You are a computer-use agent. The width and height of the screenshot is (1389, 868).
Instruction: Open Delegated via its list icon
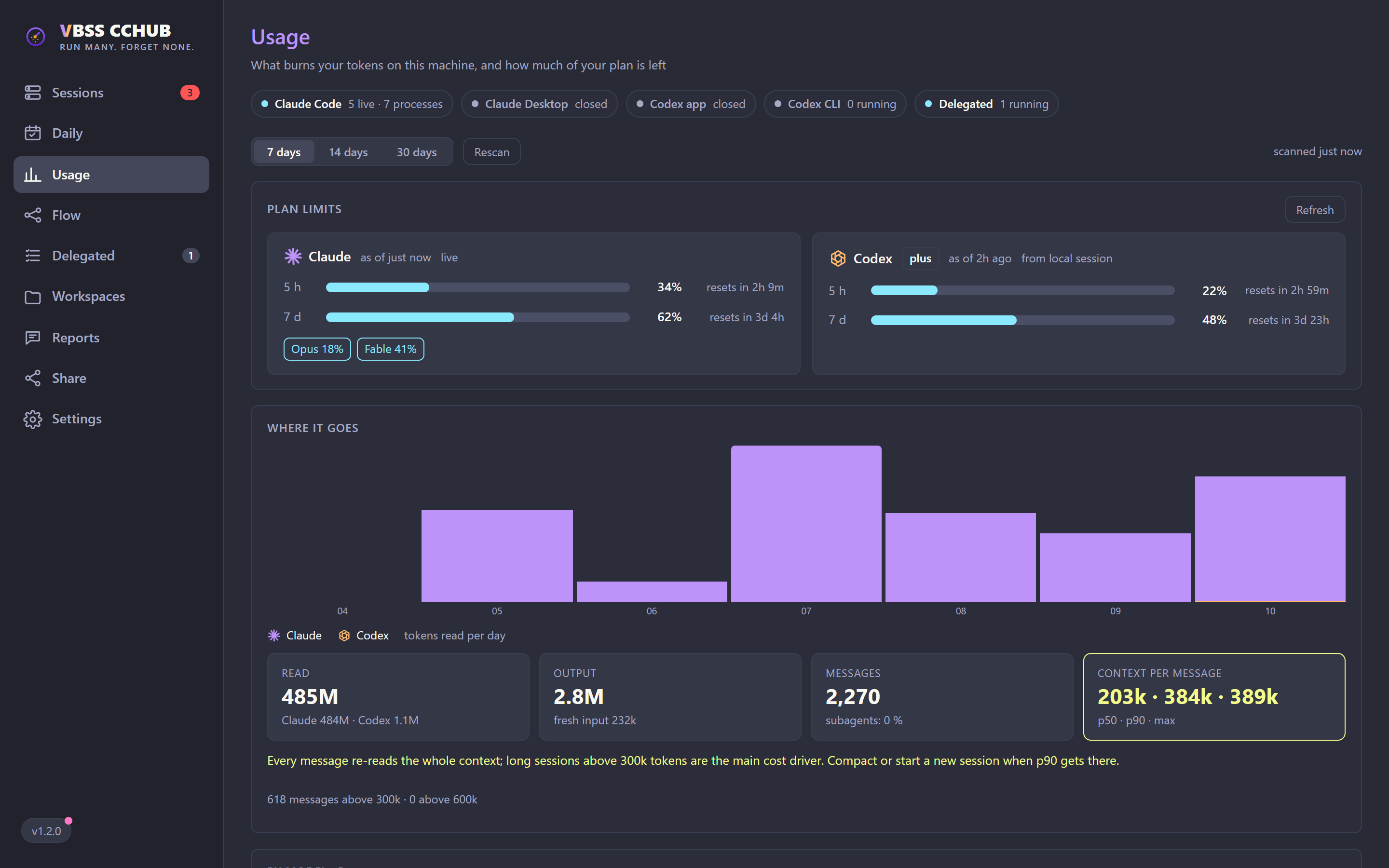tap(33, 256)
